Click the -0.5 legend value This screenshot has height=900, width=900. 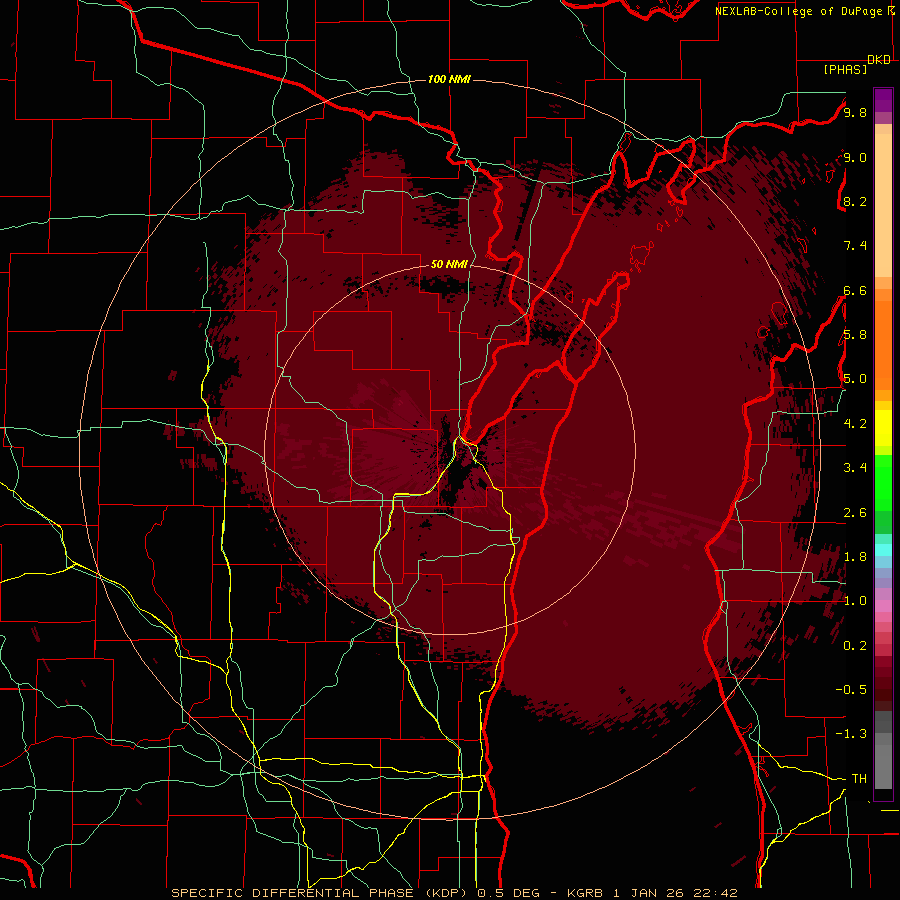pyautogui.click(x=851, y=690)
